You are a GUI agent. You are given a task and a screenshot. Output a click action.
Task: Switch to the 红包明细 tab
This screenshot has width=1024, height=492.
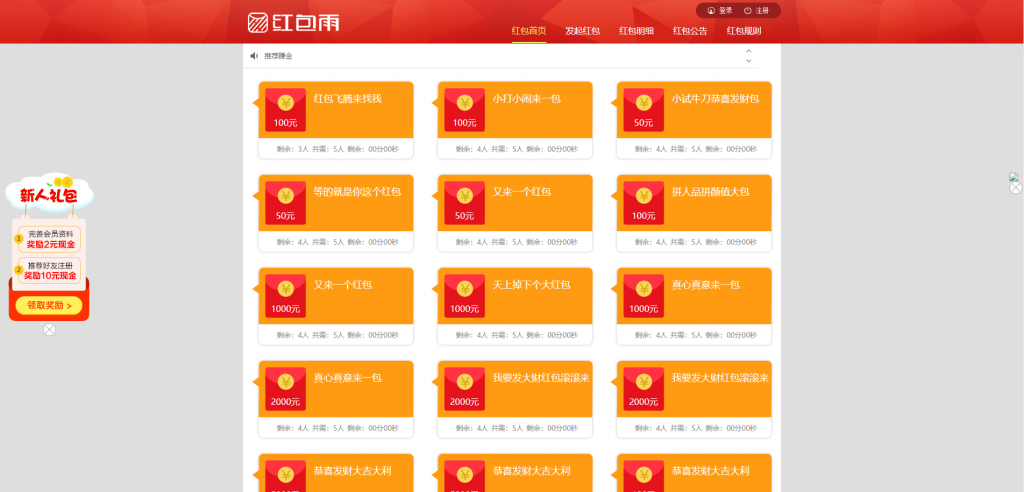tap(636, 31)
